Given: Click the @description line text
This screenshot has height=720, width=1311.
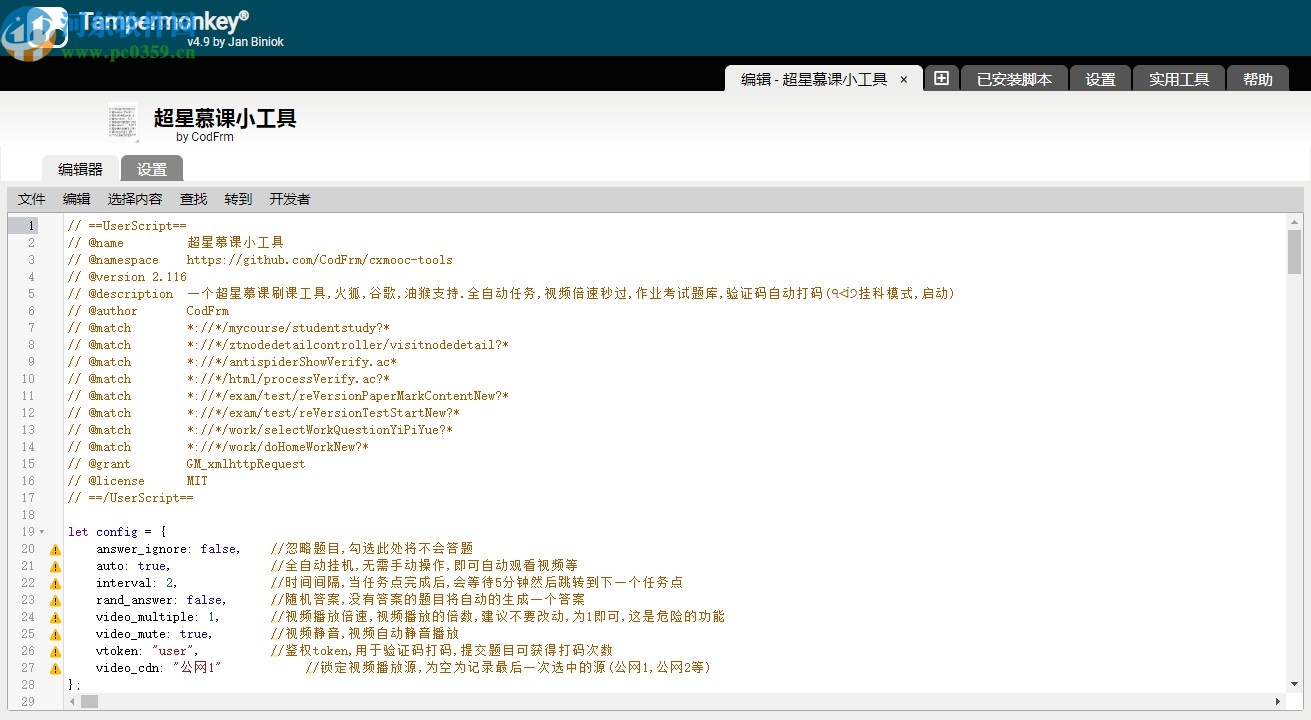Looking at the screenshot, I should pos(511,294).
